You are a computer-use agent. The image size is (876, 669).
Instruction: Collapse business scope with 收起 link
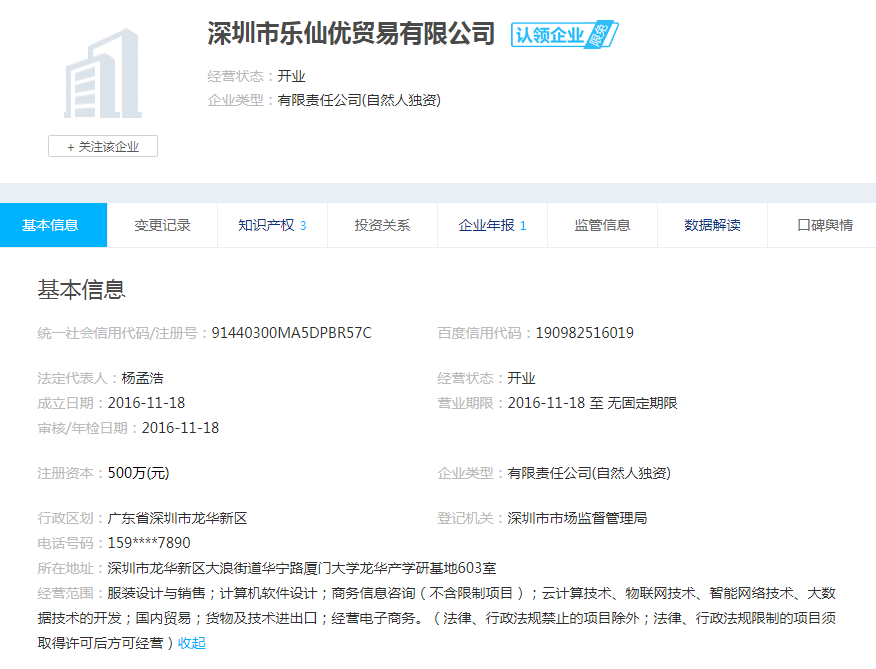192,643
